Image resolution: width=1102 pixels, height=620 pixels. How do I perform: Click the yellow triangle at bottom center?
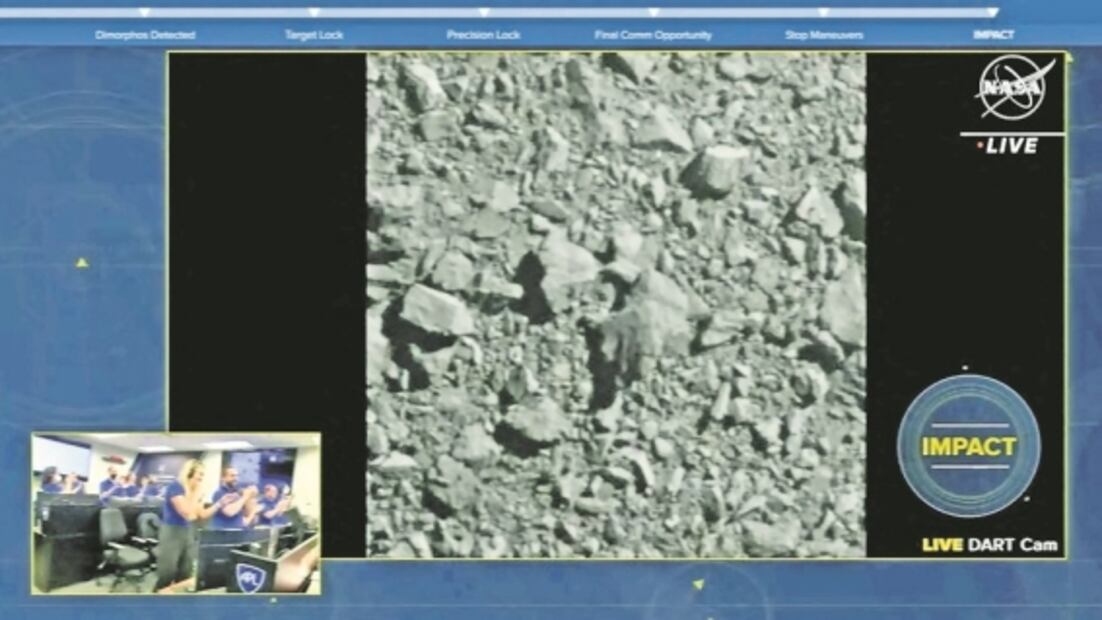point(698,584)
